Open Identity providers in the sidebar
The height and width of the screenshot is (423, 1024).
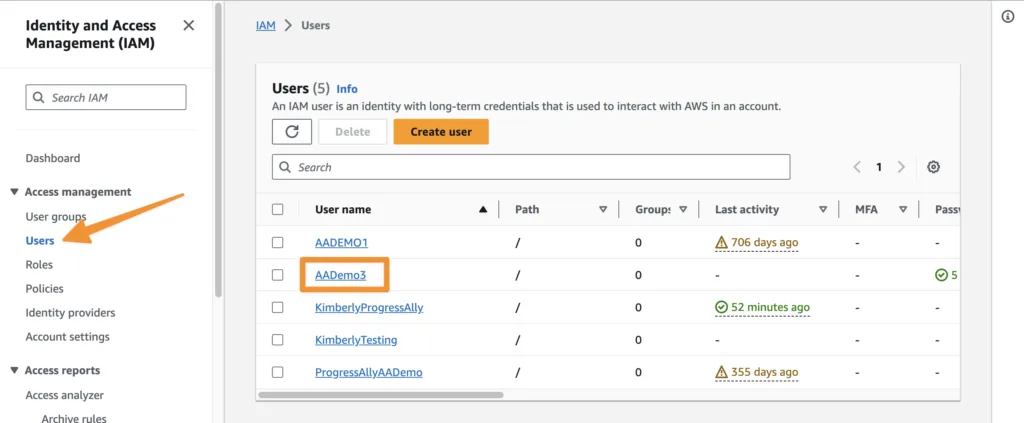tap(70, 313)
